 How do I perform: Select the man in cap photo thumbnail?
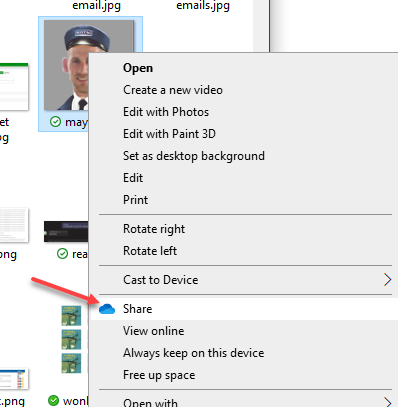(67, 65)
